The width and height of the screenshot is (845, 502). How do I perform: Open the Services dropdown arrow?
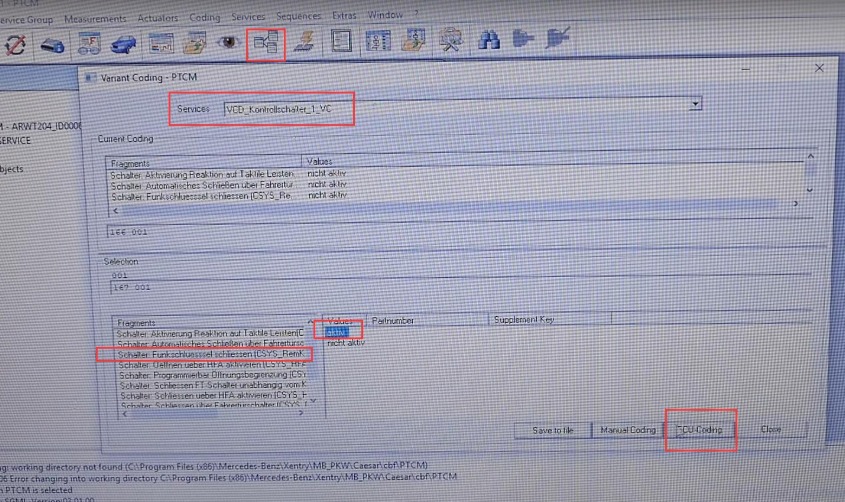695,104
